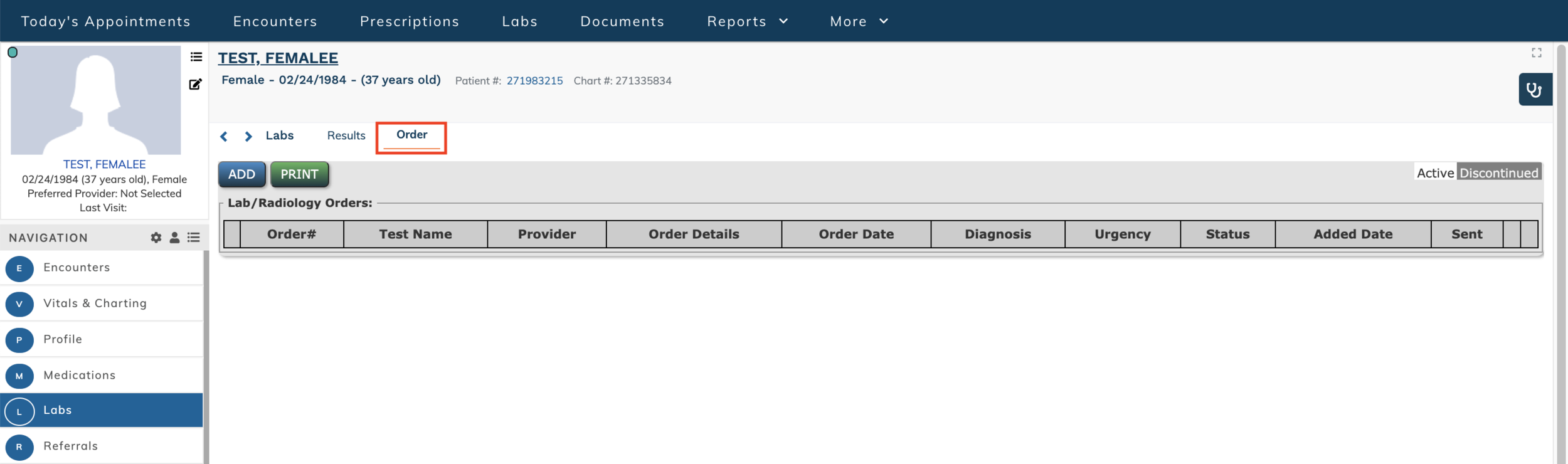
Task: Click the Labs L circle icon
Action: pyautogui.click(x=19, y=411)
